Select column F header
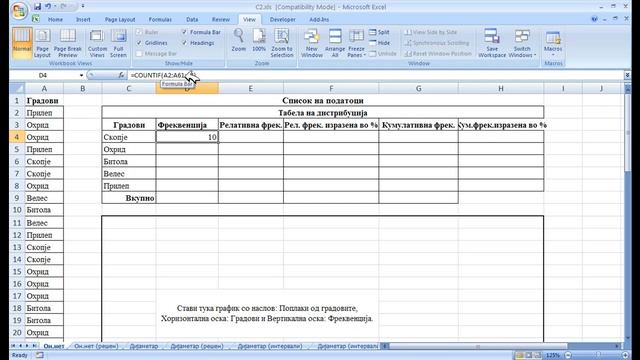The width and height of the screenshot is (640, 360). 331,88
